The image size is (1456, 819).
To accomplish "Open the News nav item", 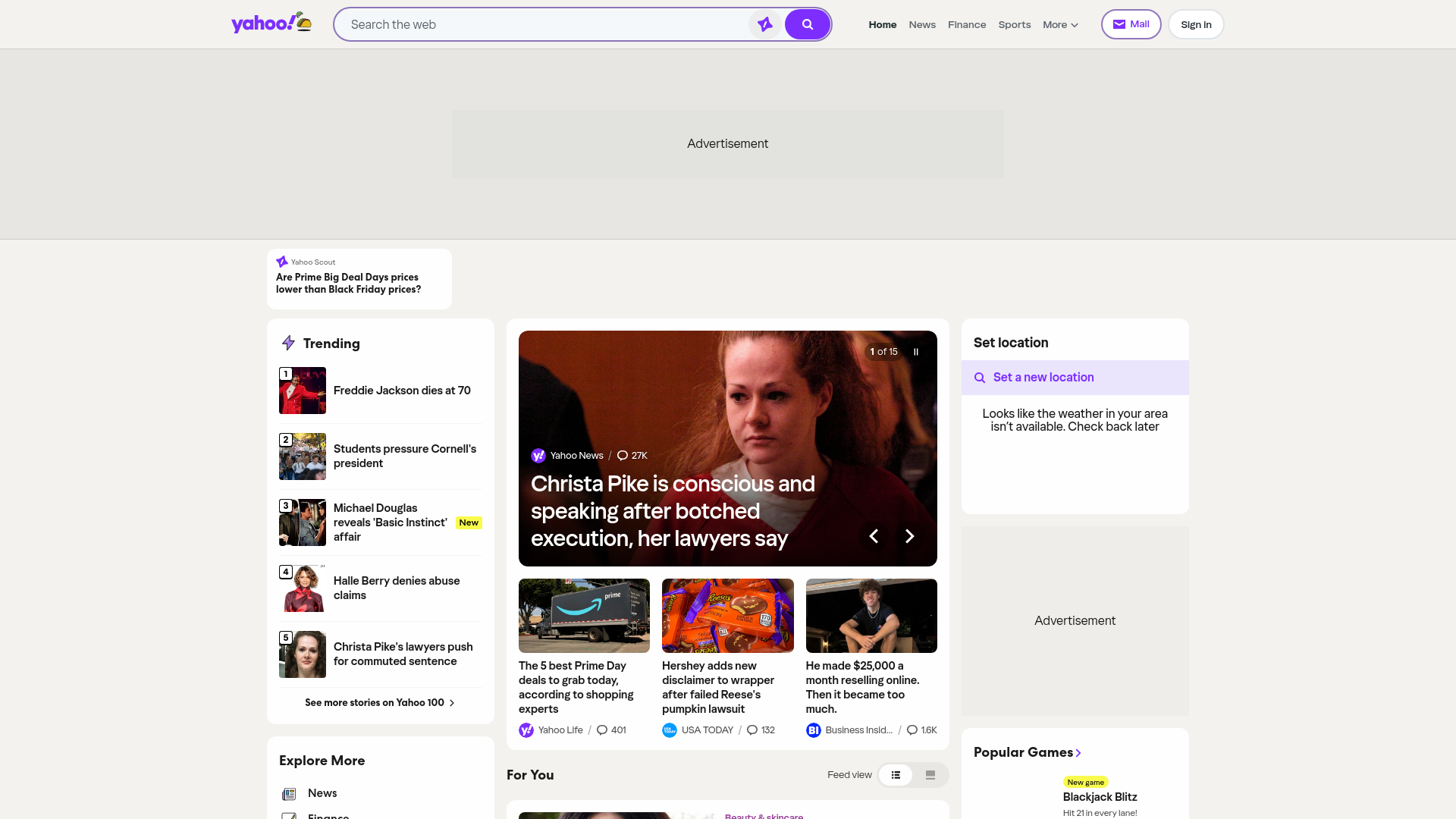I will tap(922, 24).
